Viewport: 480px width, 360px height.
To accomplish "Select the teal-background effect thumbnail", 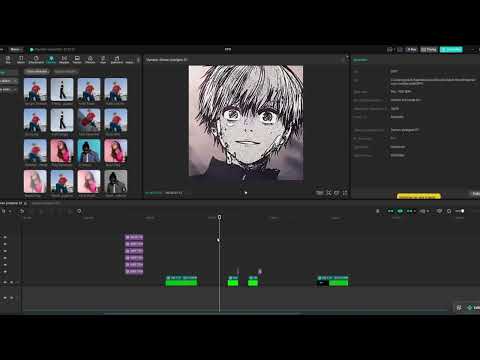I will click(89, 151).
